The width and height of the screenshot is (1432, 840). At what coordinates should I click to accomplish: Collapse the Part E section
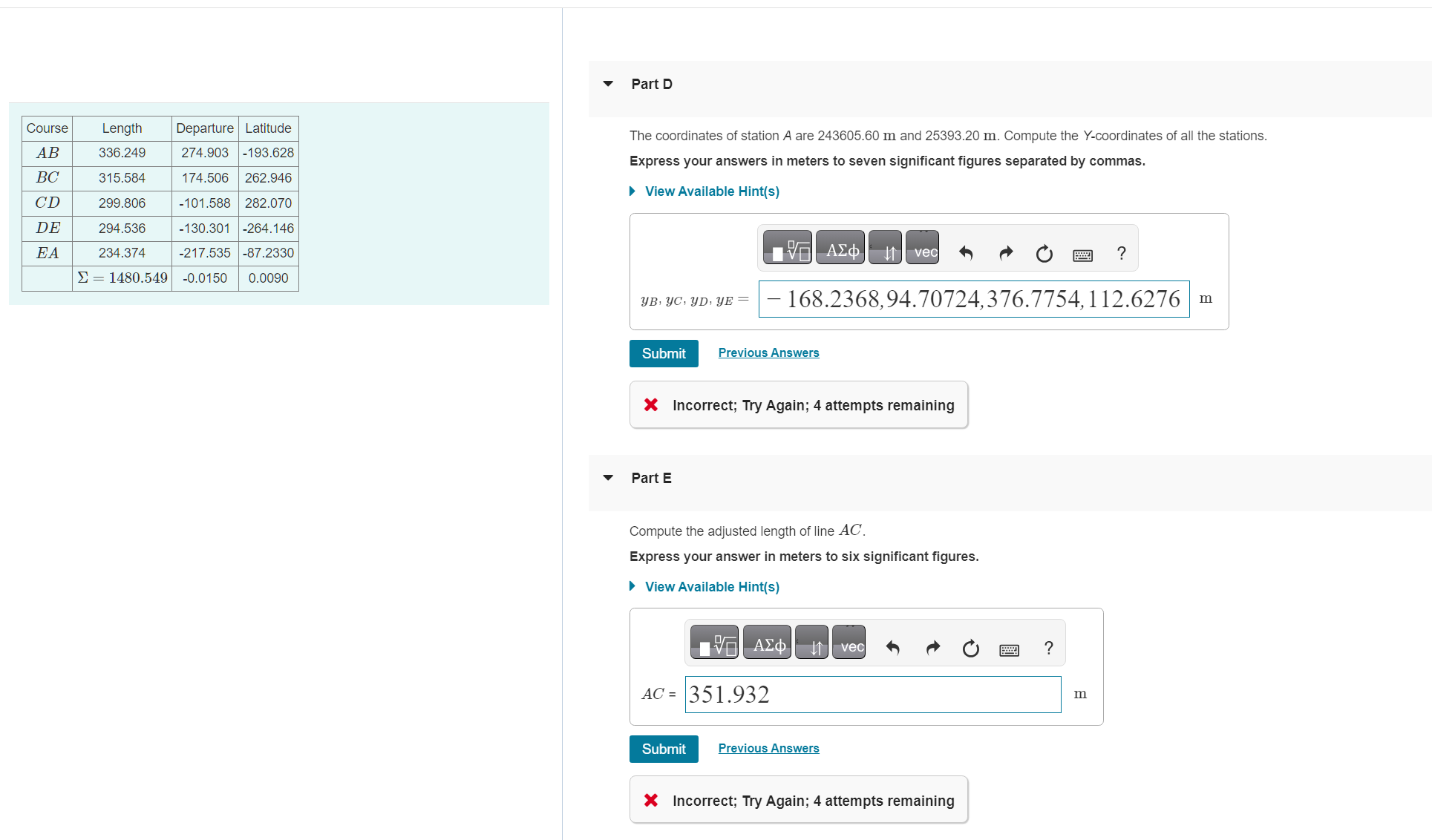[608, 478]
